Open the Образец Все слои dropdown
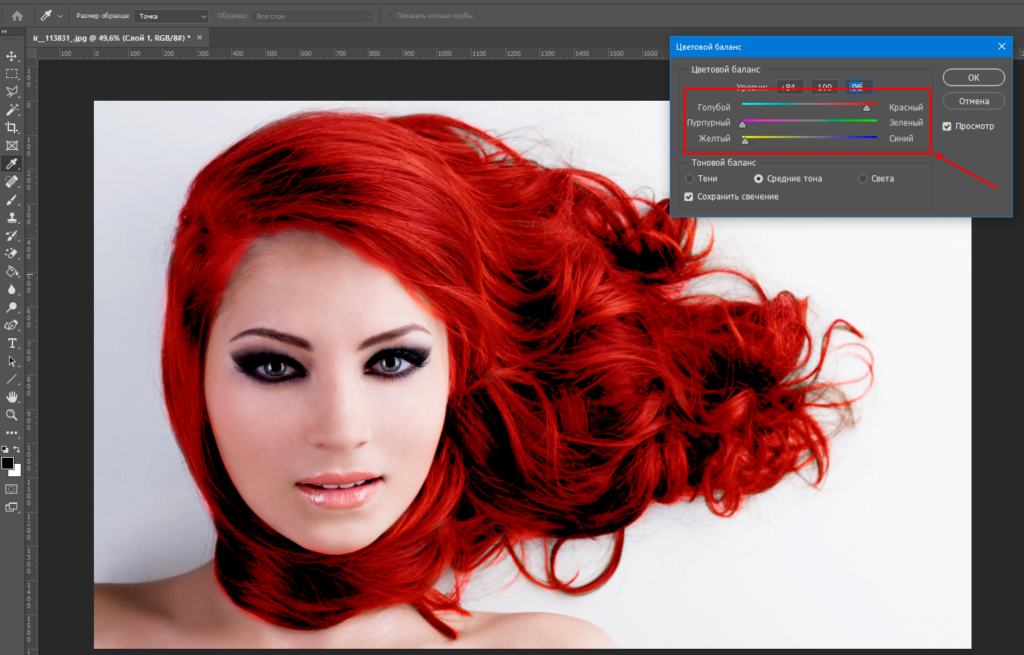 click(x=312, y=16)
